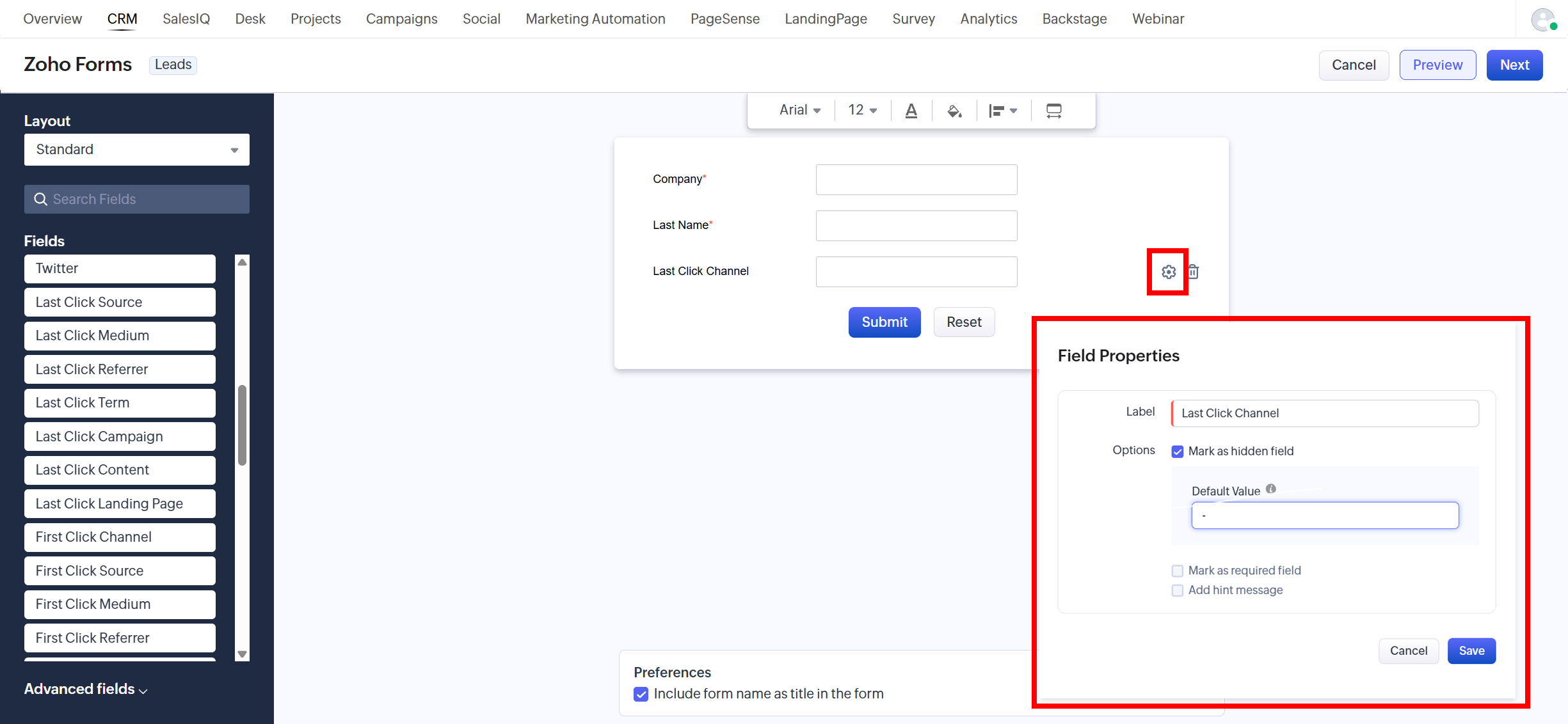Focus the Default Value input field

1325,515
